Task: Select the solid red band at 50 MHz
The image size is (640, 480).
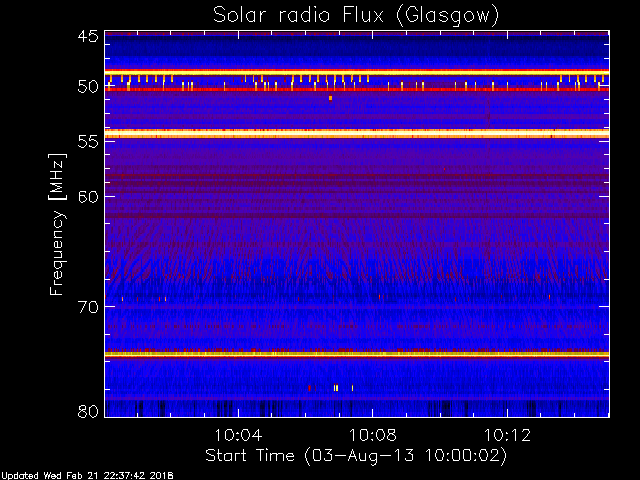Action: click(357, 90)
